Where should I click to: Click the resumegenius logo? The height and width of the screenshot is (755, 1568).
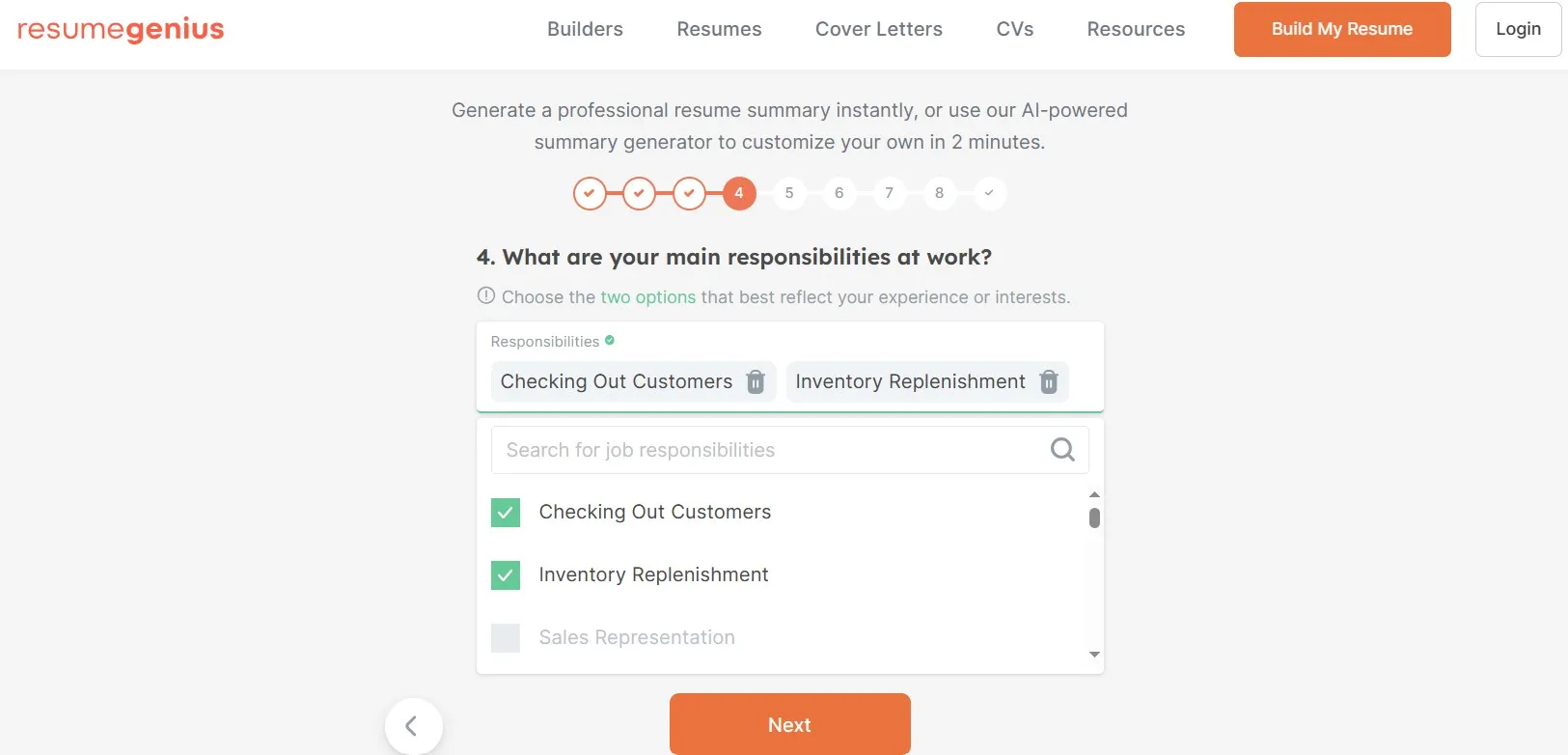120,29
